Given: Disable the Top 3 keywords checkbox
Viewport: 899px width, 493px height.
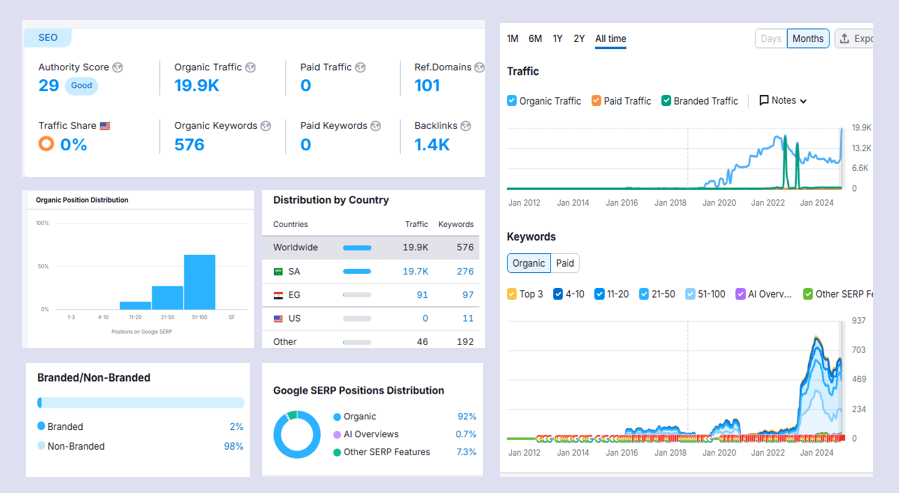Looking at the screenshot, I should point(513,294).
